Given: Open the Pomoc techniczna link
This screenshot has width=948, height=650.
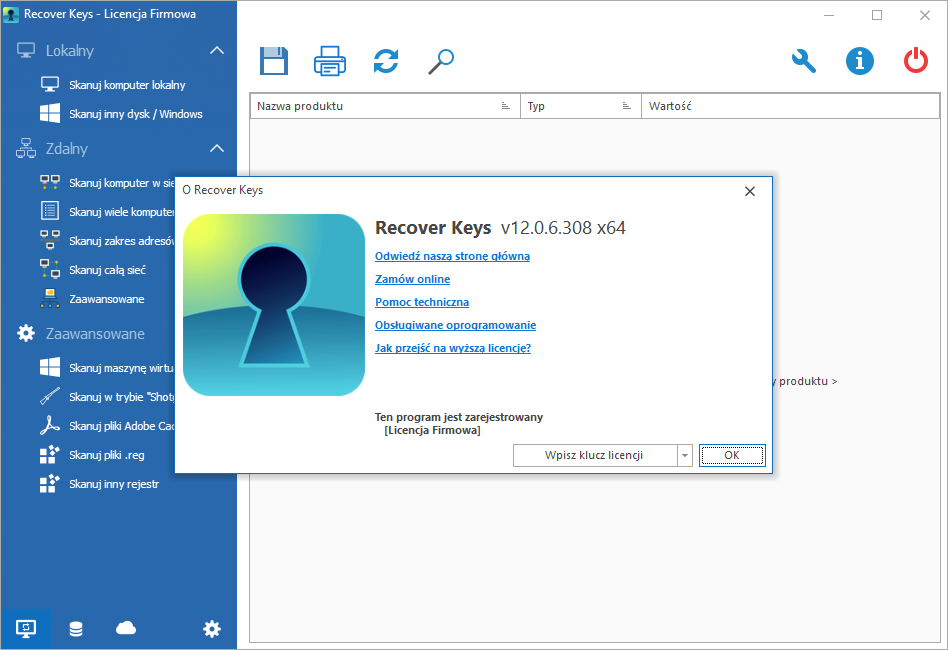Looking at the screenshot, I should [x=422, y=302].
